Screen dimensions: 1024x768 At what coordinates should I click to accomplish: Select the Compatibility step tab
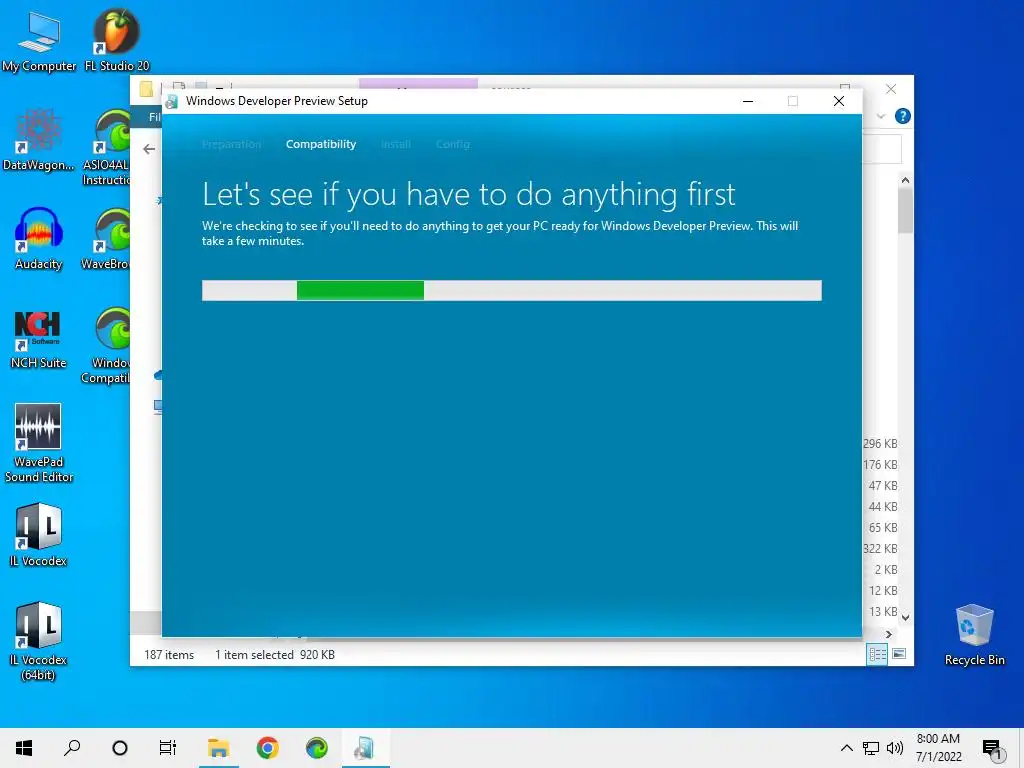[x=321, y=144]
